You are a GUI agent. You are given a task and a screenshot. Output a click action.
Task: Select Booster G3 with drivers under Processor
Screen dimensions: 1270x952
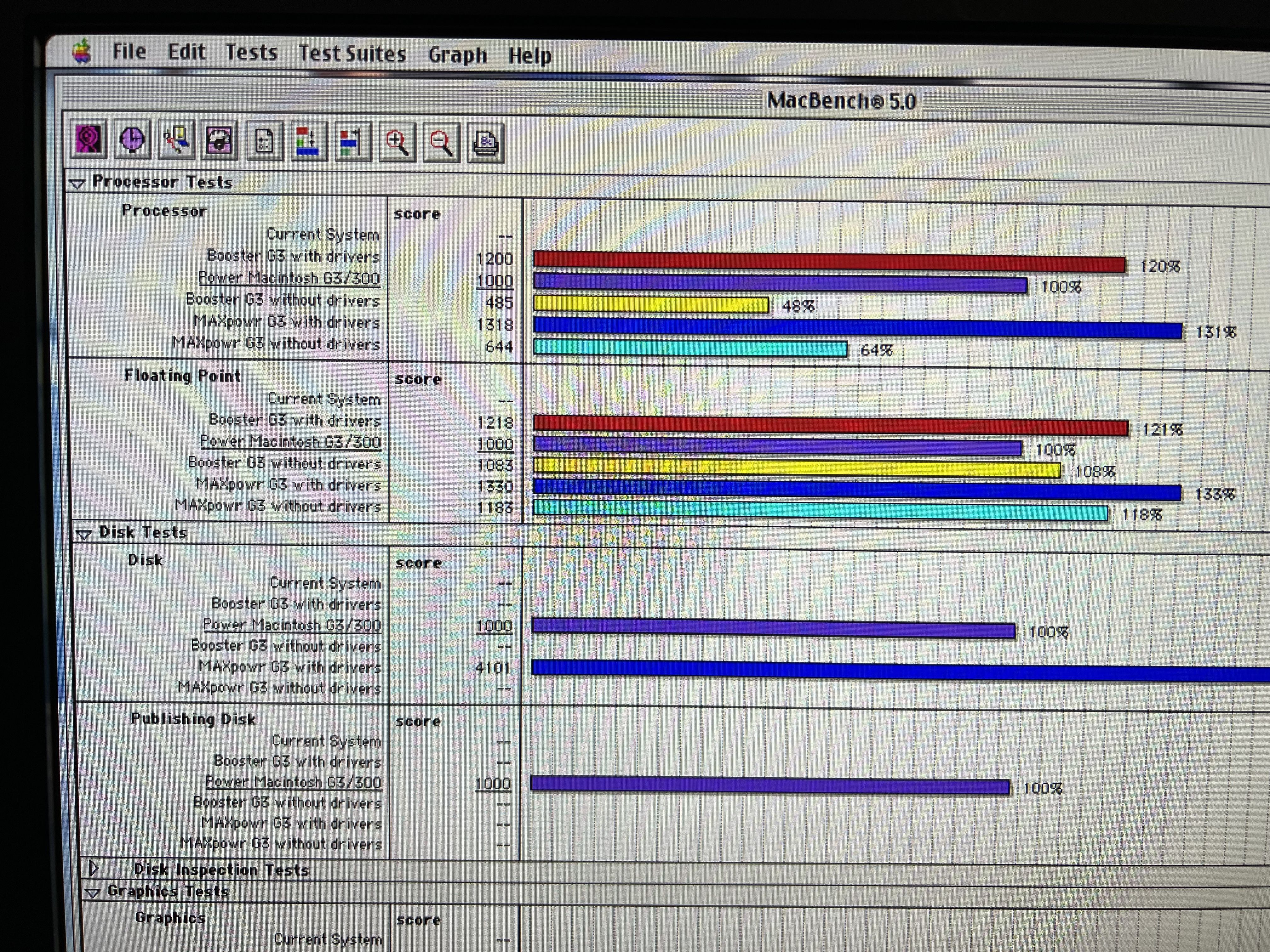coord(293,256)
